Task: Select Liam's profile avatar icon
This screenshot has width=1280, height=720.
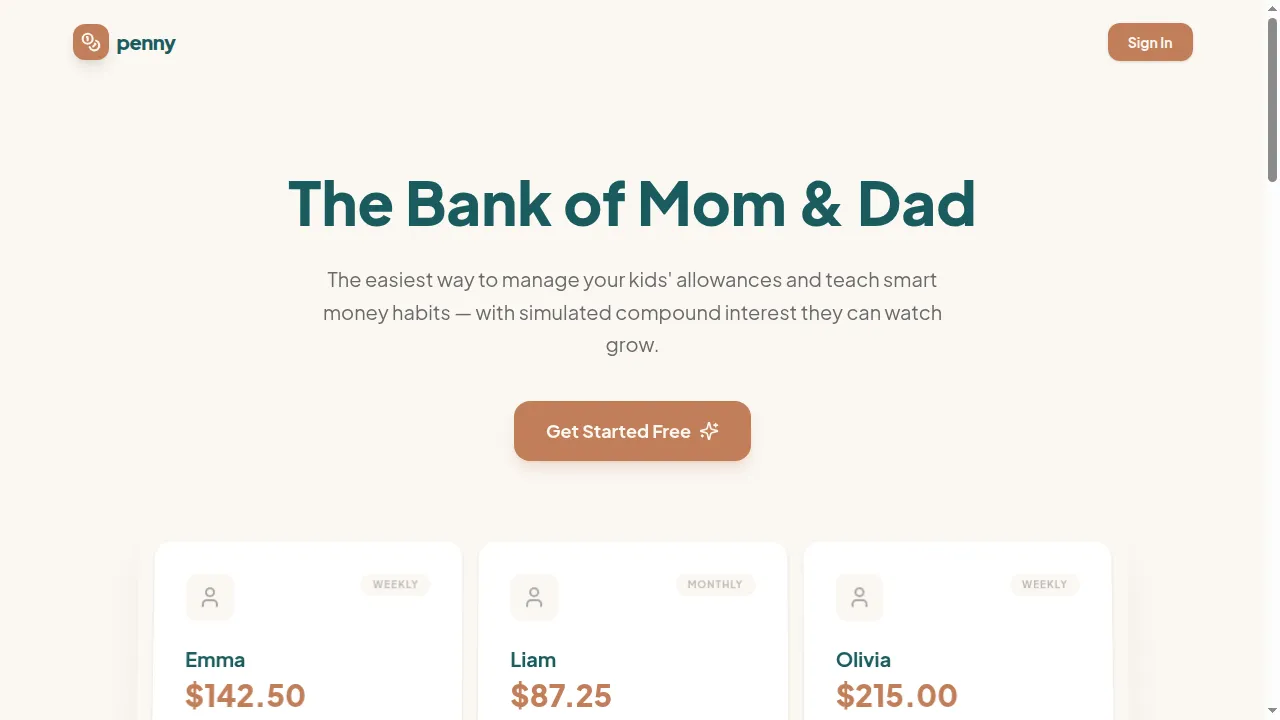Action: (x=534, y=597)
